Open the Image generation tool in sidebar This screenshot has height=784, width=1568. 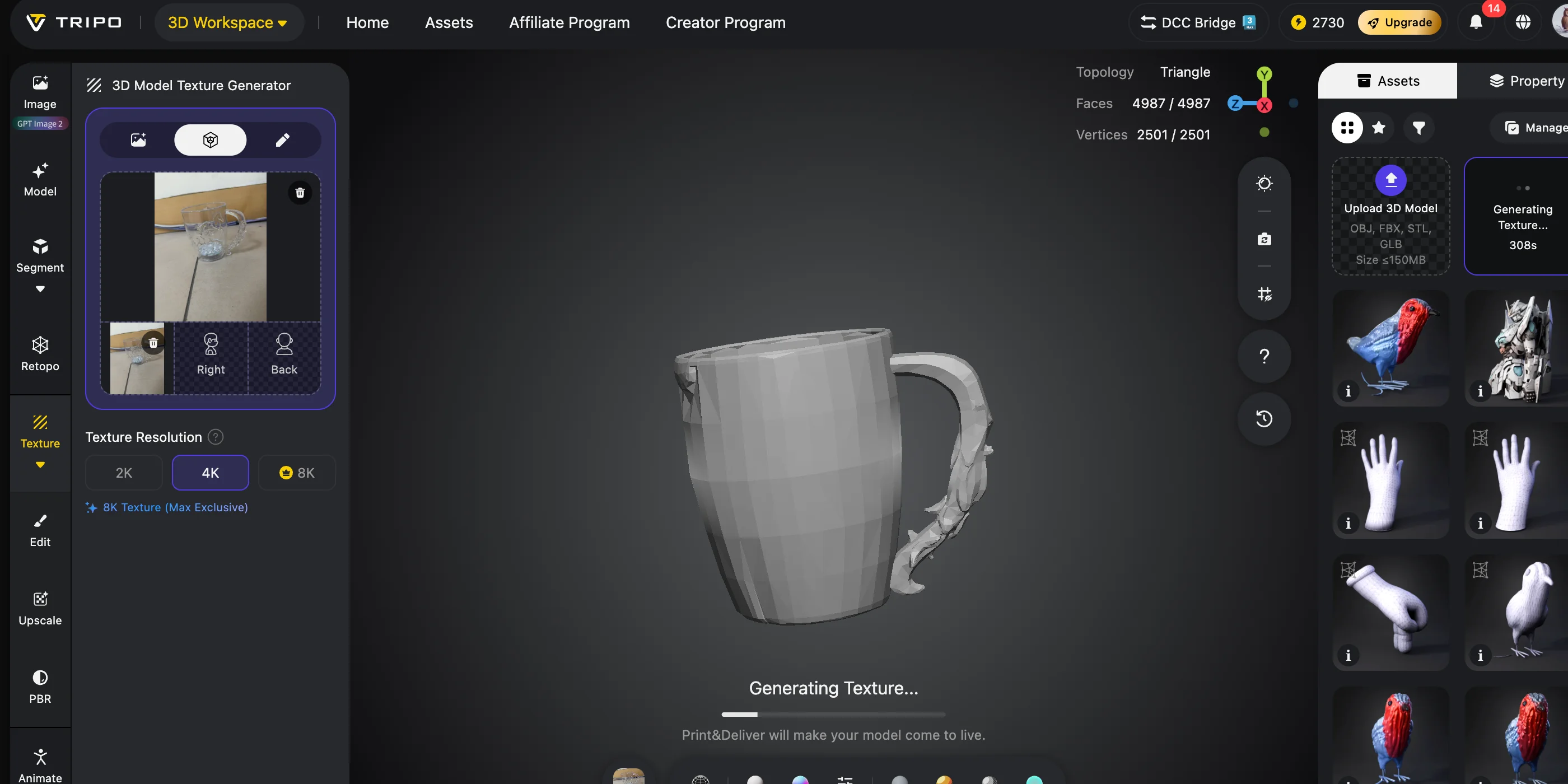40,91
